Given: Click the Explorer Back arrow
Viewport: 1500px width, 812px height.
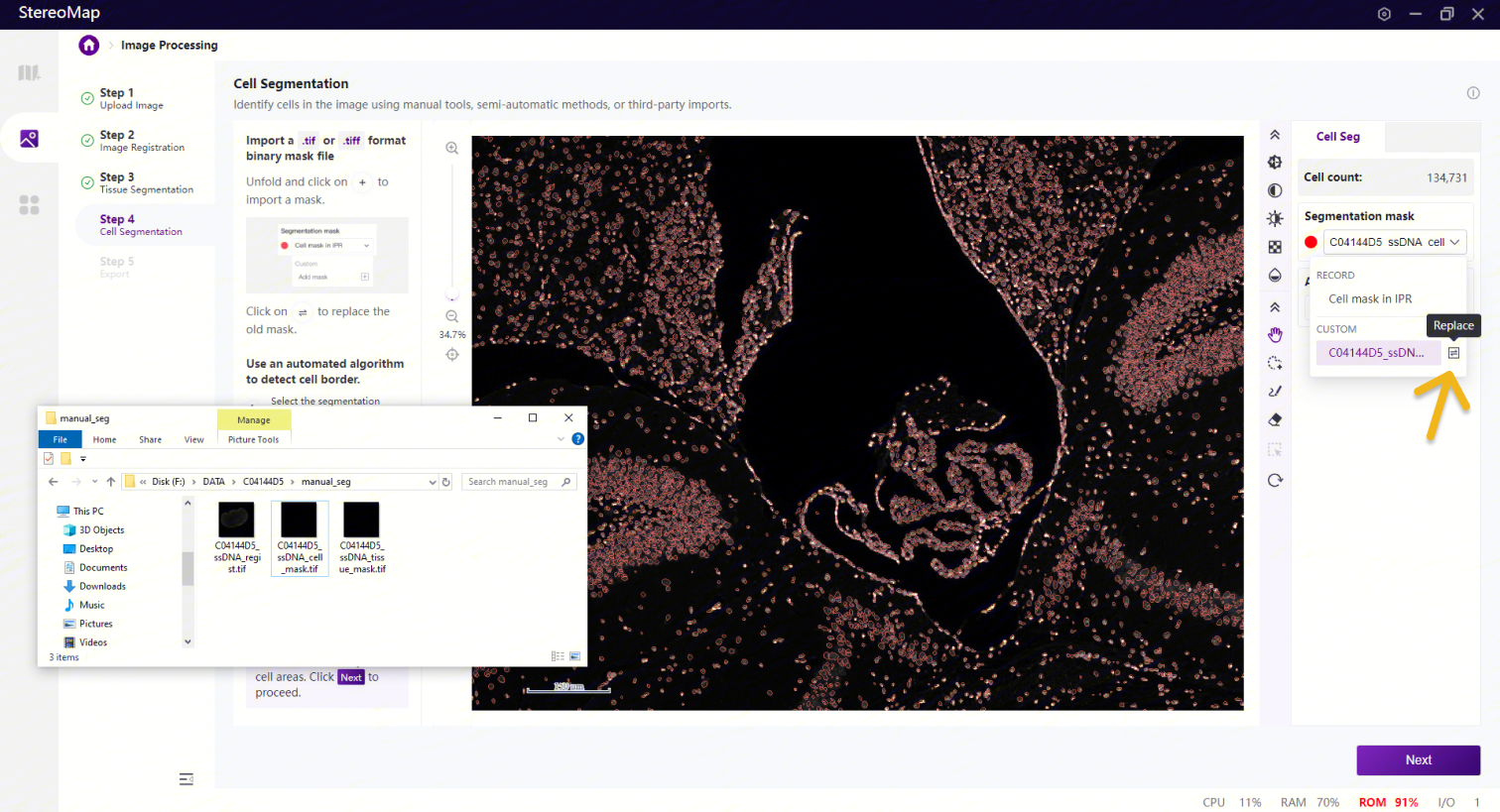Looking at the screenshot, I should tap(53, 482).
